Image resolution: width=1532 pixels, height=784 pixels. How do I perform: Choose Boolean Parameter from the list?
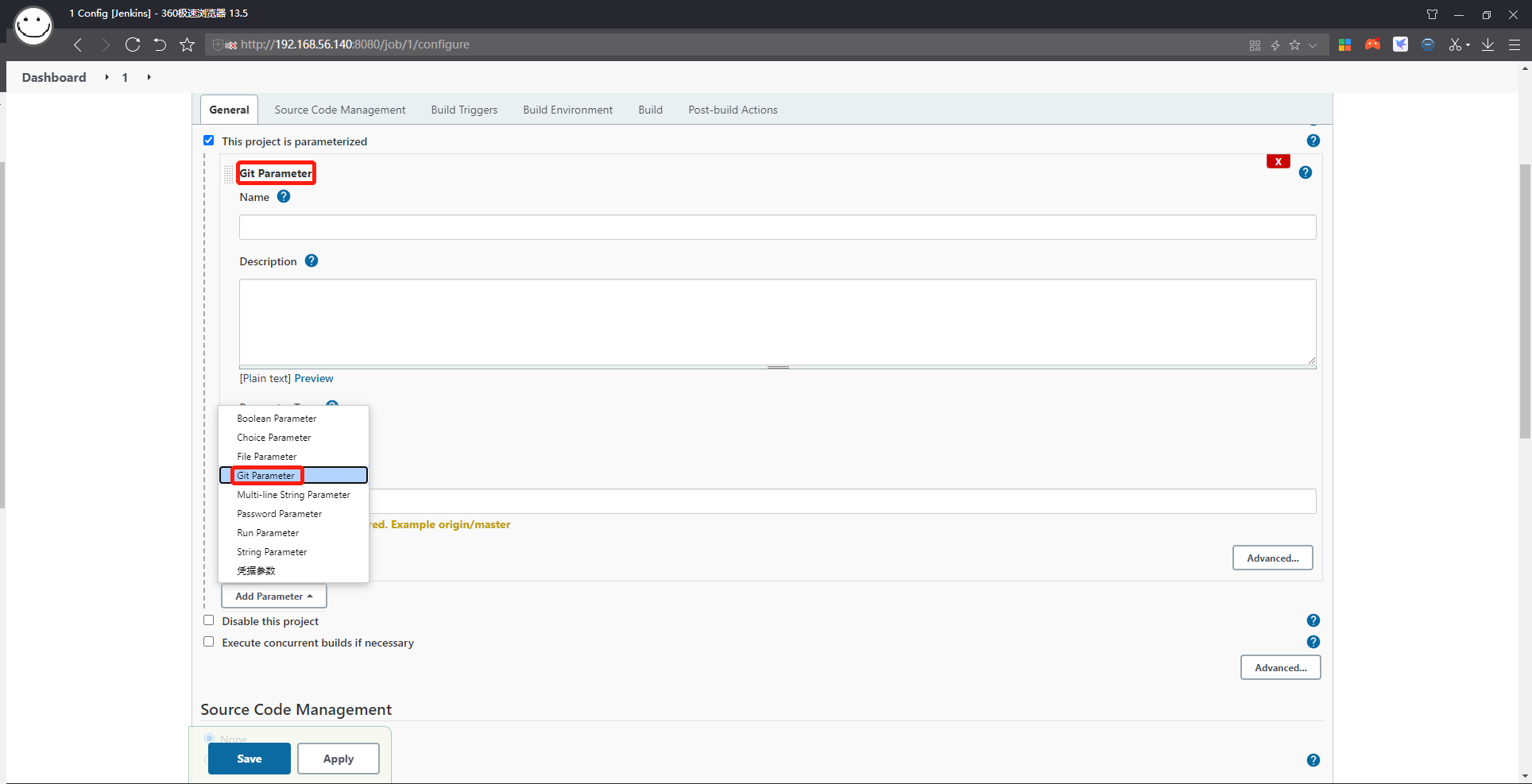[293, 419]
